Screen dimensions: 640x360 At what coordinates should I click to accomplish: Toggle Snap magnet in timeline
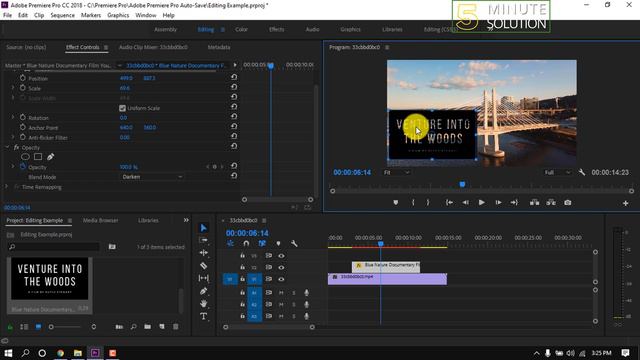[246, 244]
